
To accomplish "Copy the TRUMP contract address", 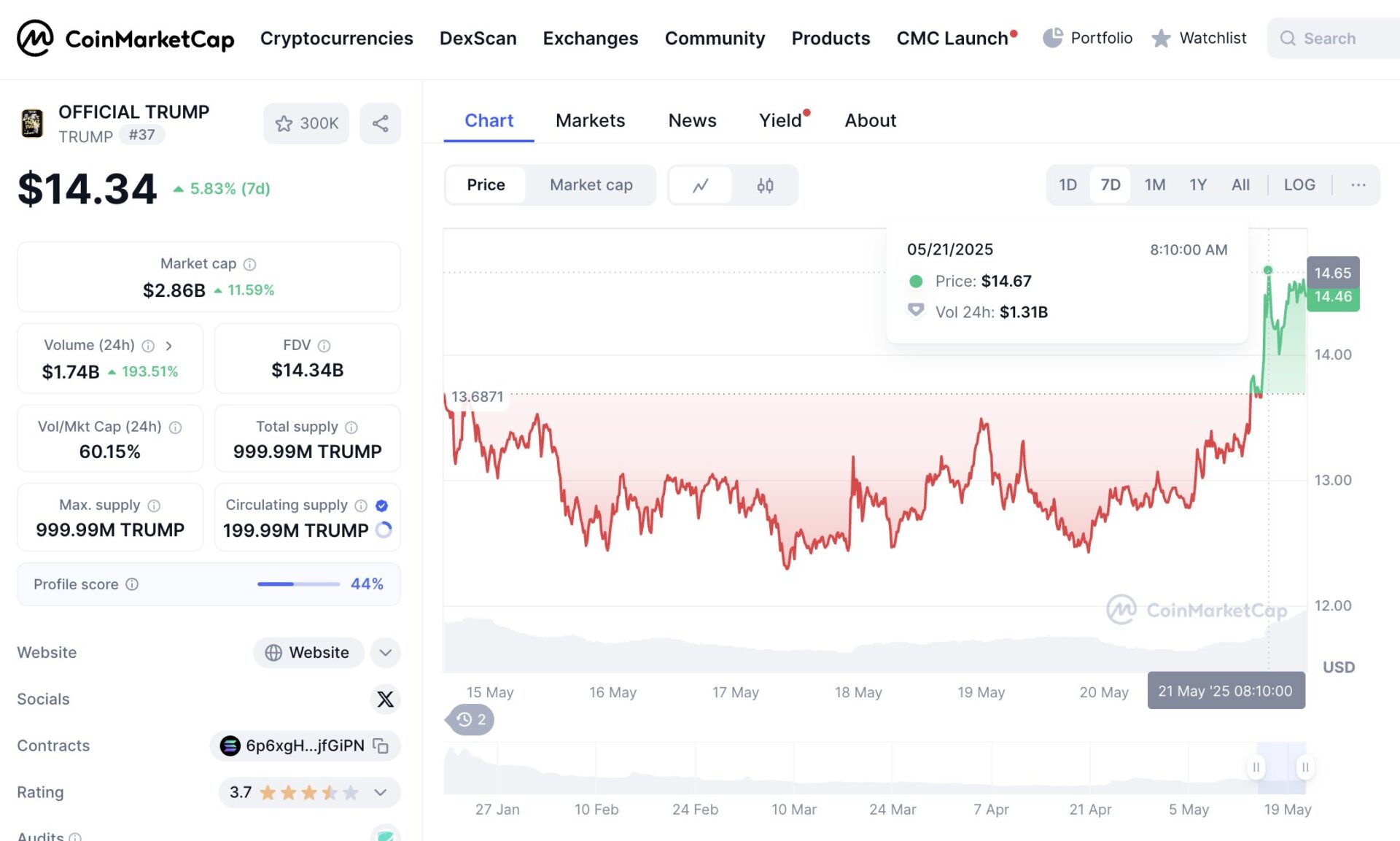I will (380, 745).
